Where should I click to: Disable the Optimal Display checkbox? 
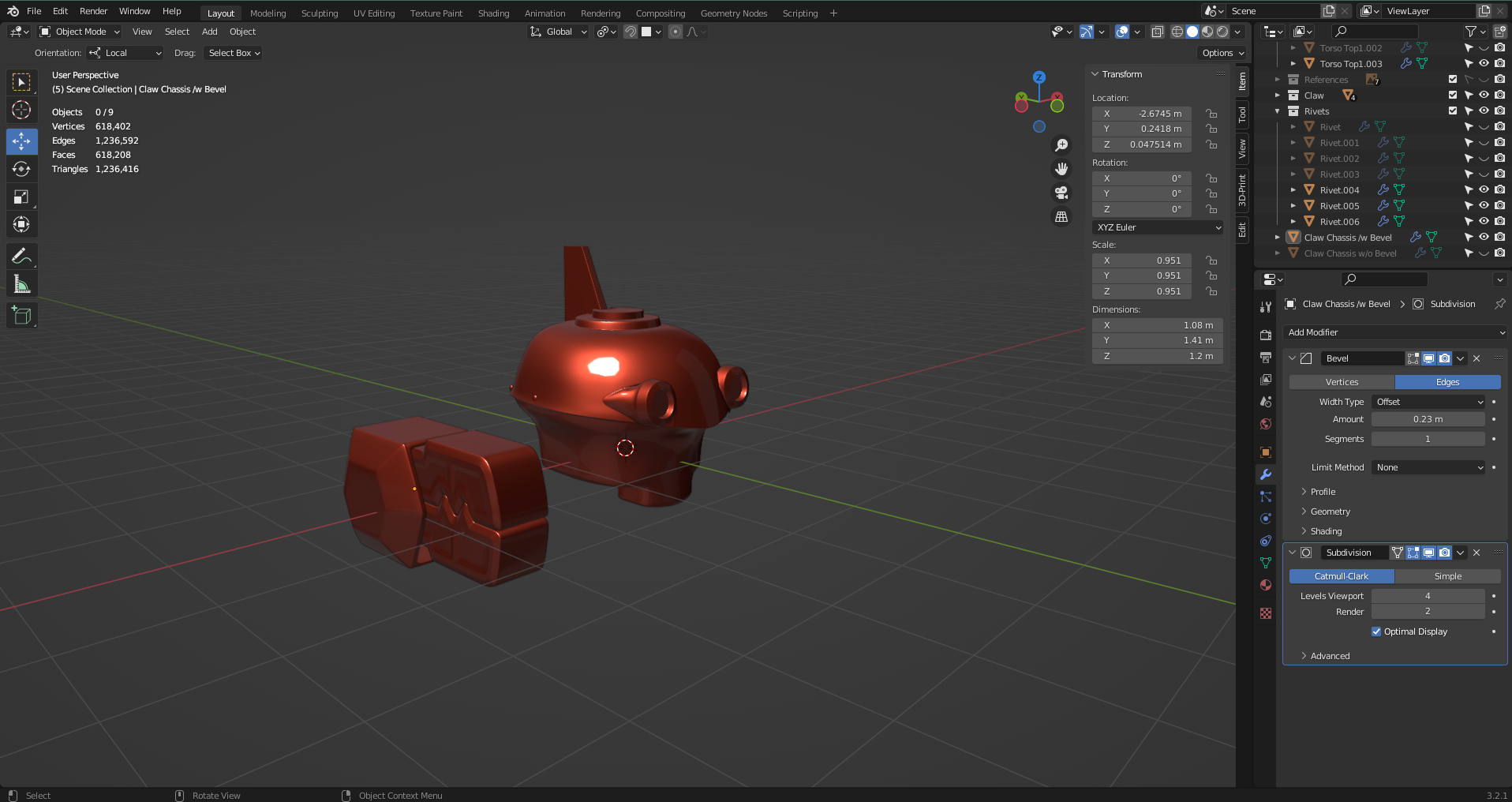click(1376, 631)
